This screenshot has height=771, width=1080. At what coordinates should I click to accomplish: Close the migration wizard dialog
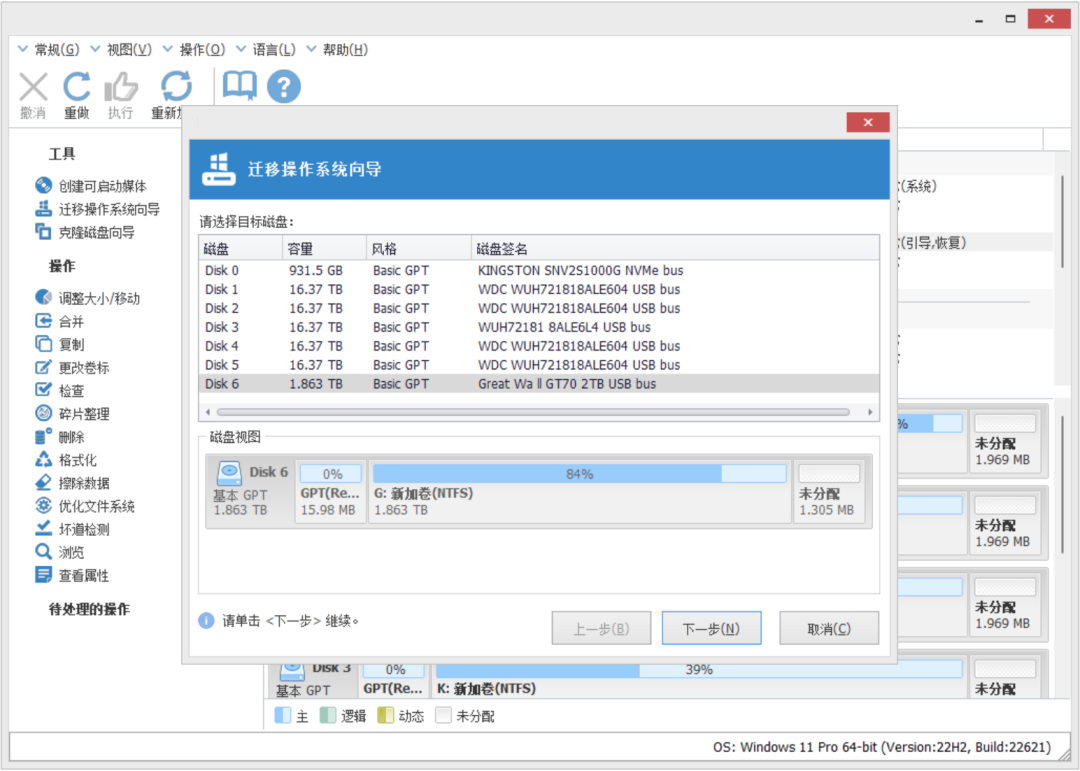[x=868, y=122]
